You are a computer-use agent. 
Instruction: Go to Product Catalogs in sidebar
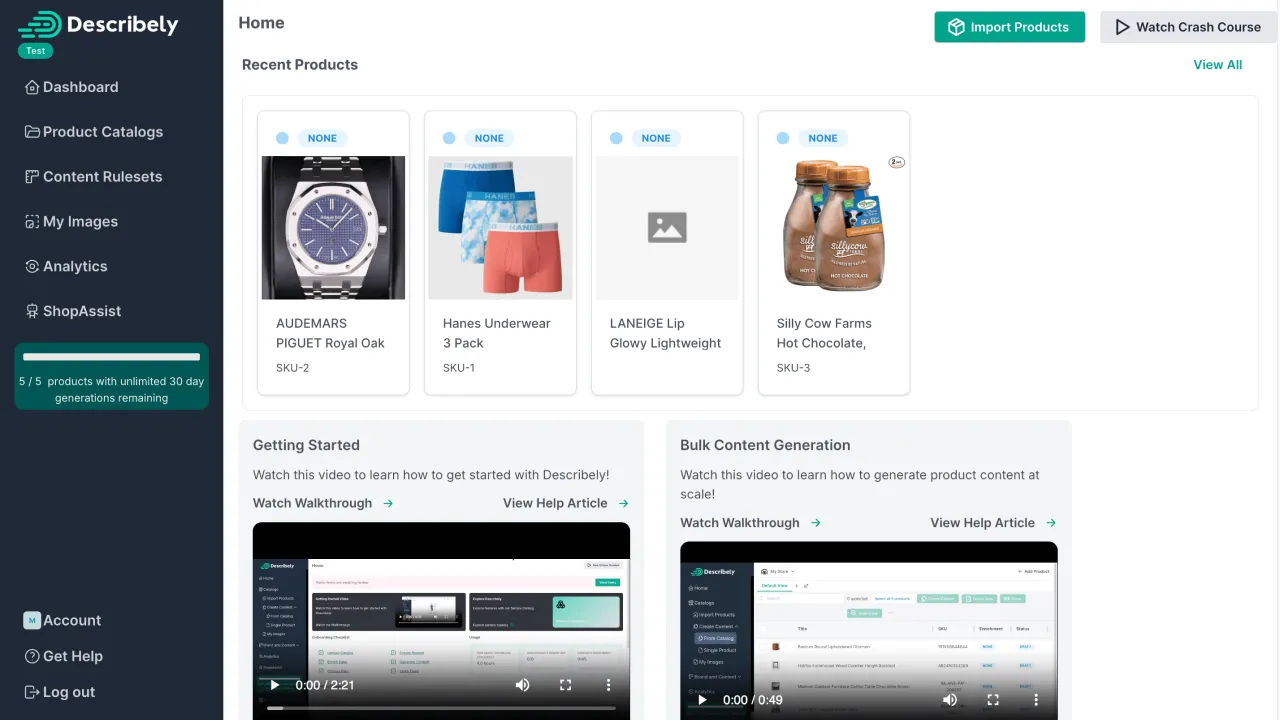click(102, 132)
